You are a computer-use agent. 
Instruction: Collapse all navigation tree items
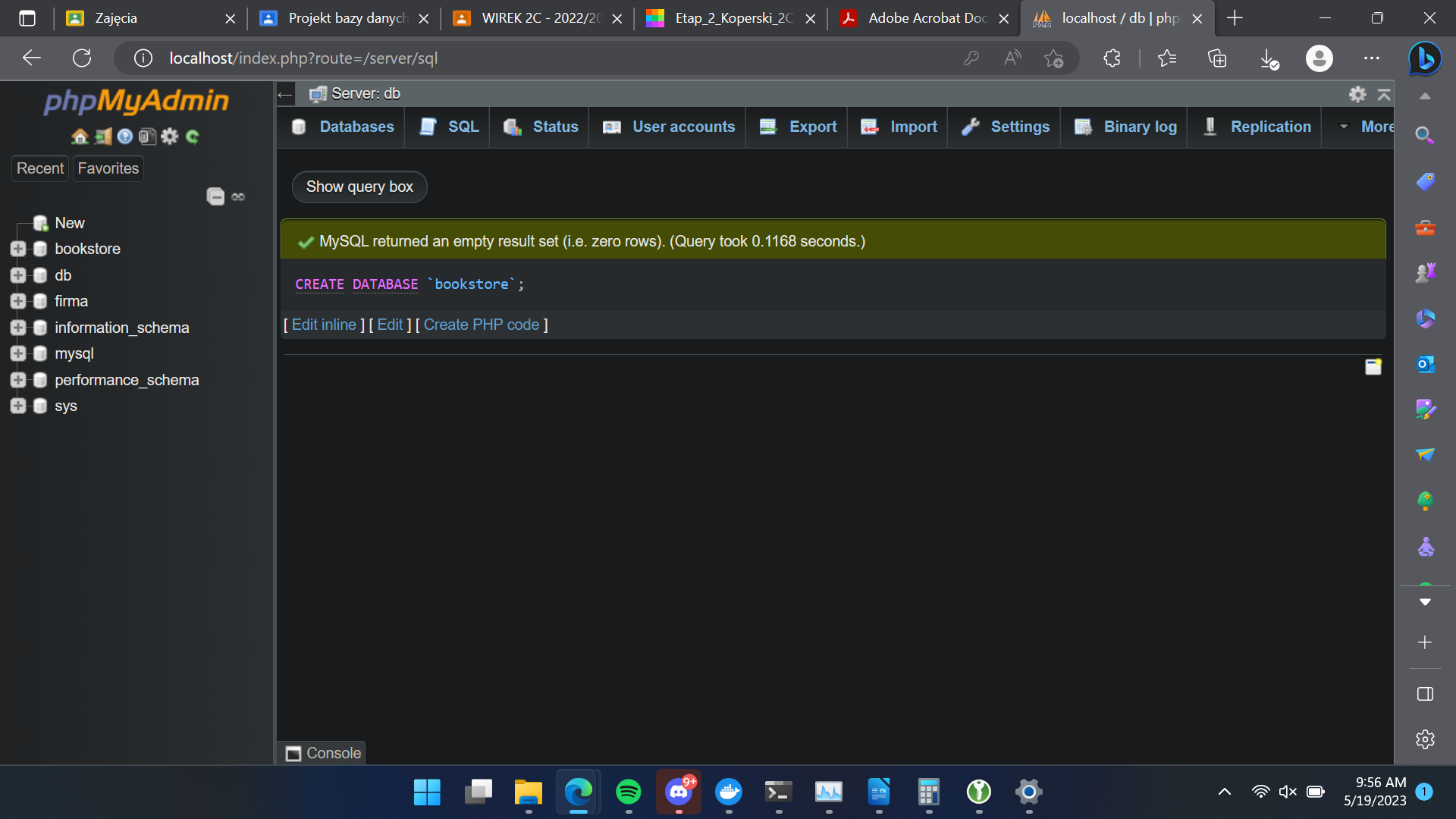(215, 196)
